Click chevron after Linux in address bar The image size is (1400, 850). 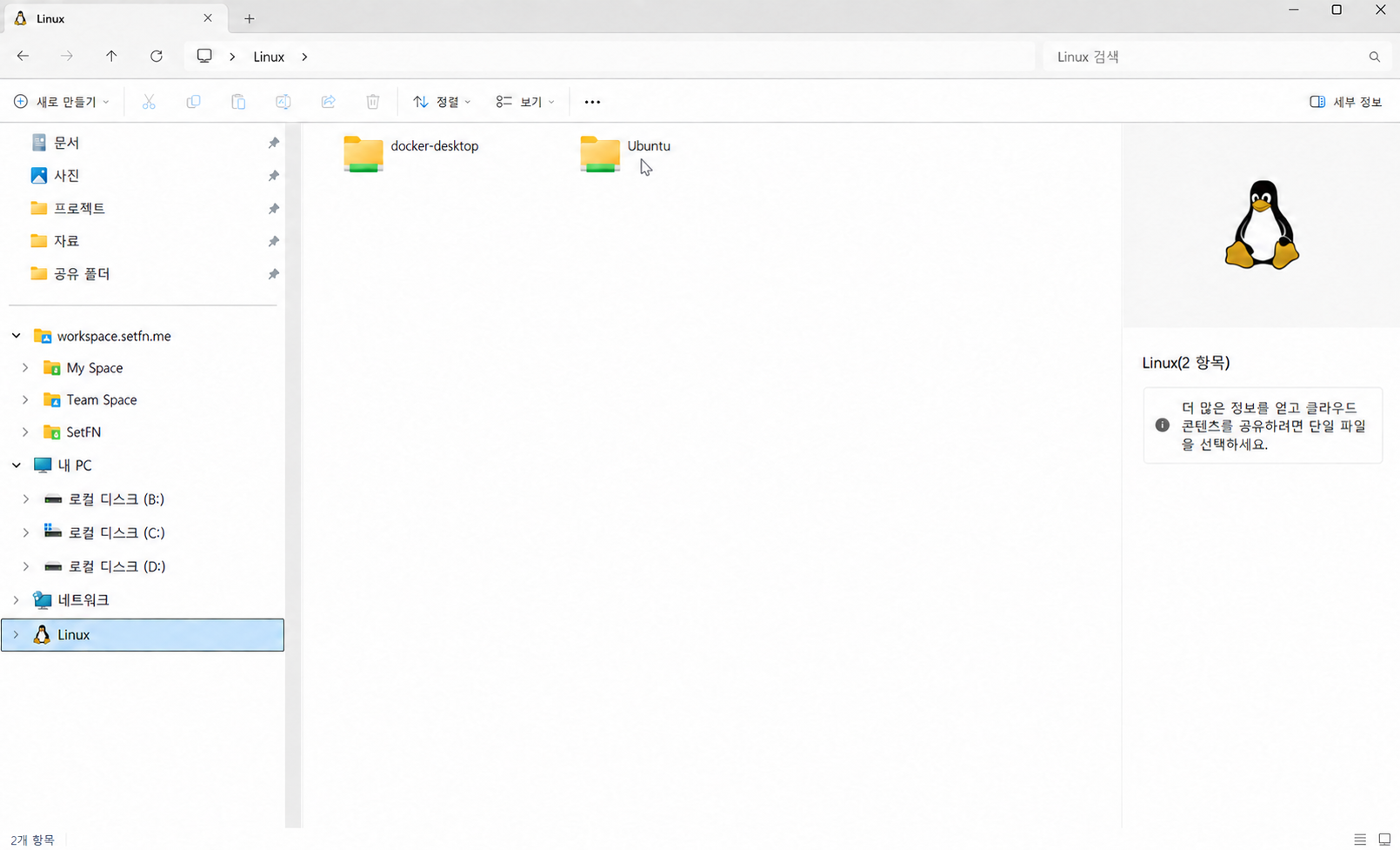(x=304, y=57)
